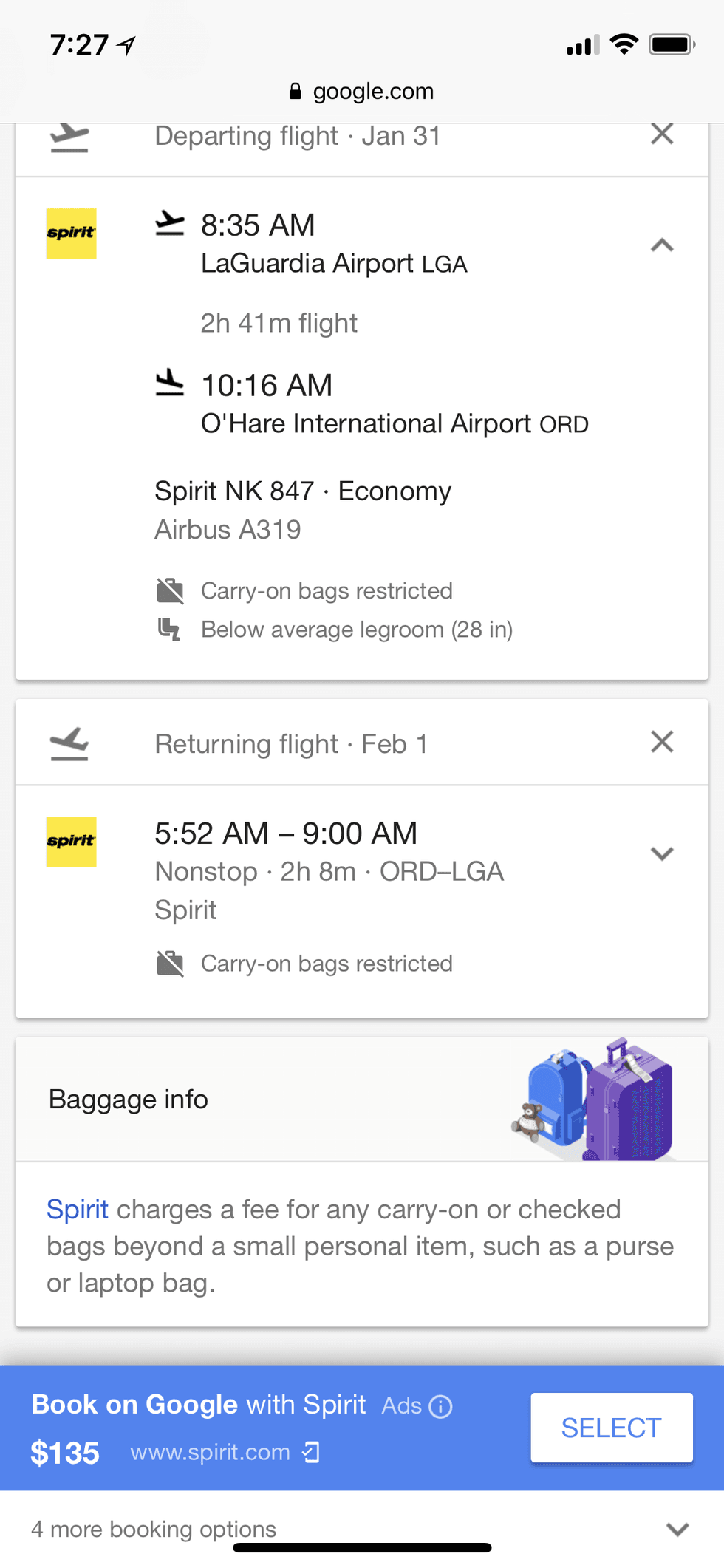The width and height of the screenshot is (724, 1568).
Task: Tap the google.com address bar
Action: 362,92
